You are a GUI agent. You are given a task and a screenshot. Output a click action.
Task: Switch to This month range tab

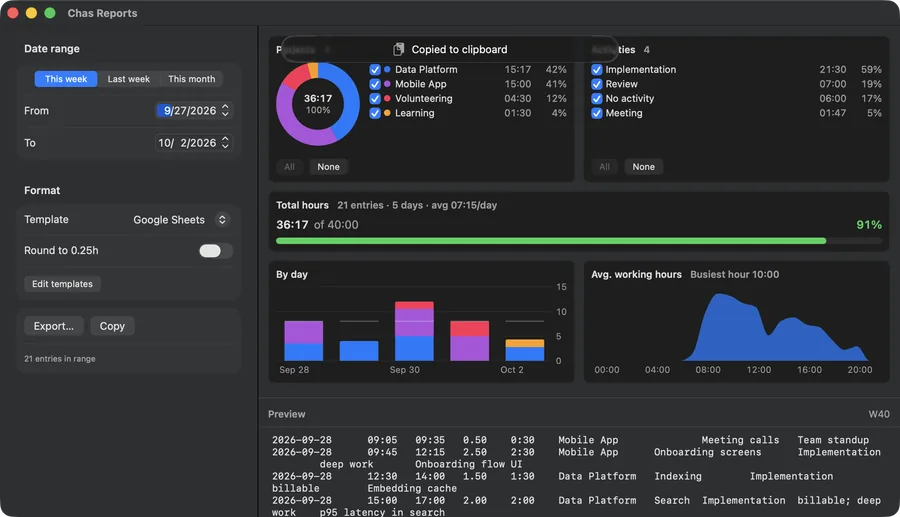[x=192, y=79]
